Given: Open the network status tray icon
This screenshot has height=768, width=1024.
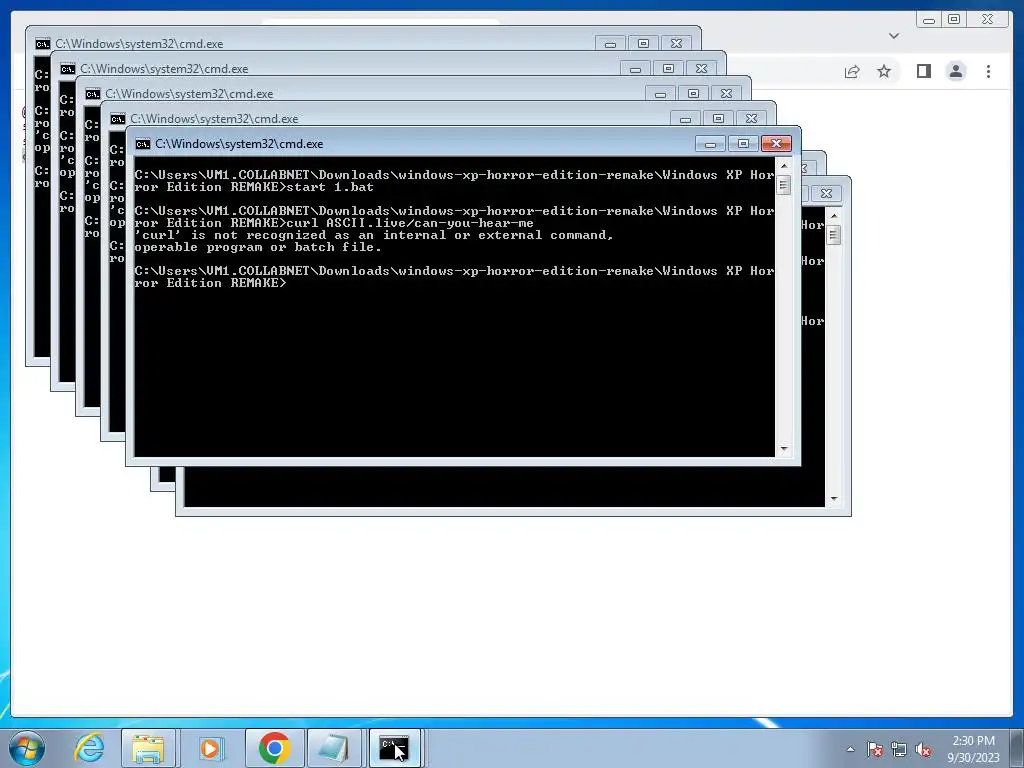Looking at the screenshot, I should coord(899,749).
